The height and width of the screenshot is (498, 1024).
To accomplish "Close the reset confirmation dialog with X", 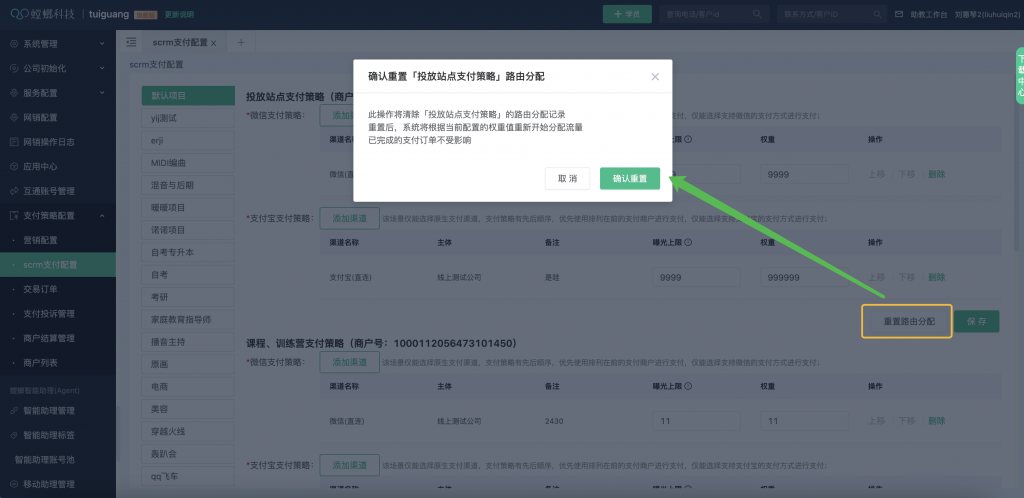I will (655, 76).
